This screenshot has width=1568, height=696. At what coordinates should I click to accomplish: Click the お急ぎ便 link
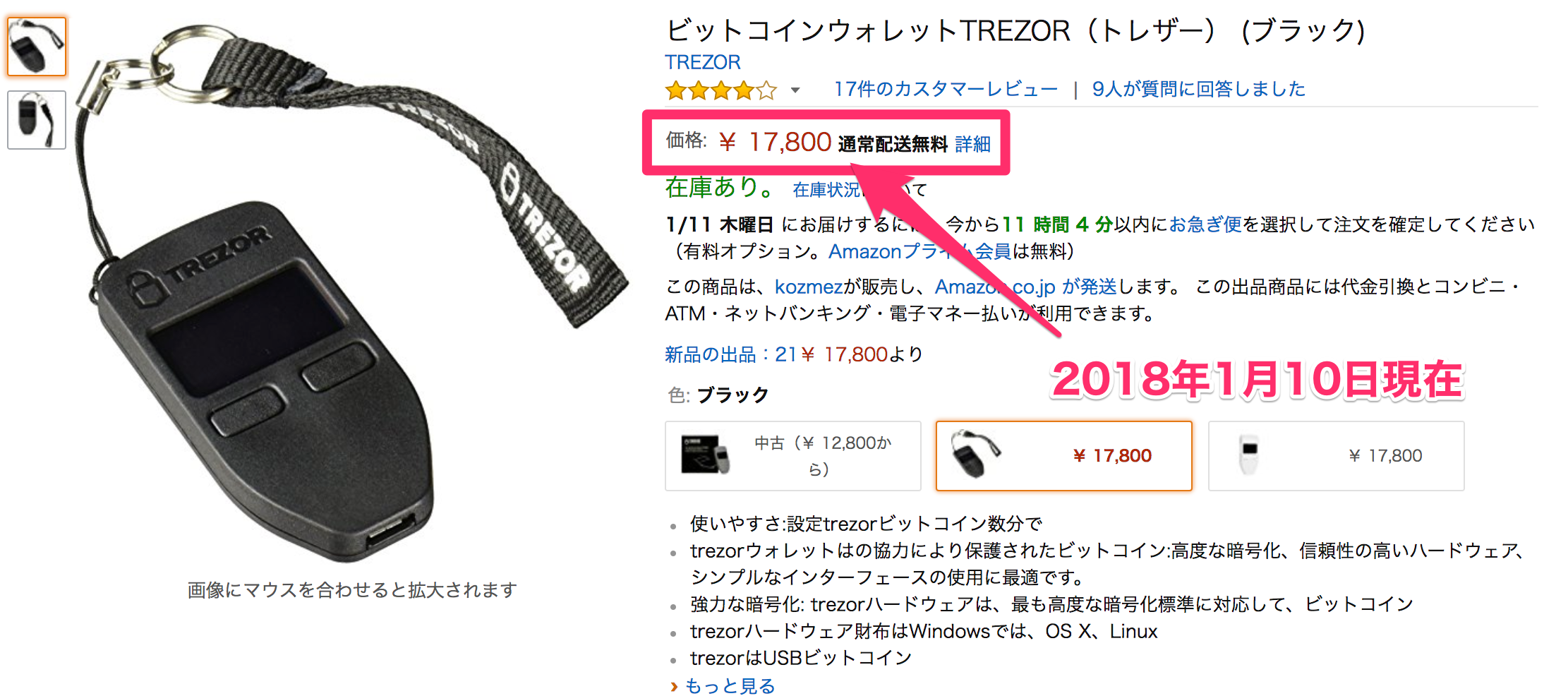click(x=1205, y=224)
